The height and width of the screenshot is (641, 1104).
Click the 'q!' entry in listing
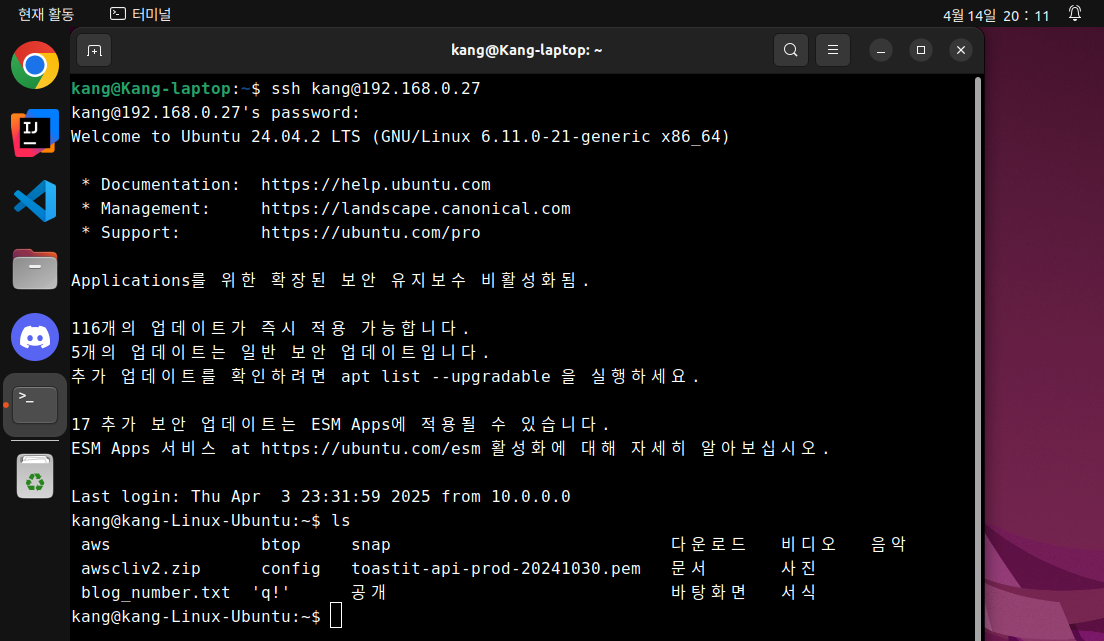tap(271, 592)
